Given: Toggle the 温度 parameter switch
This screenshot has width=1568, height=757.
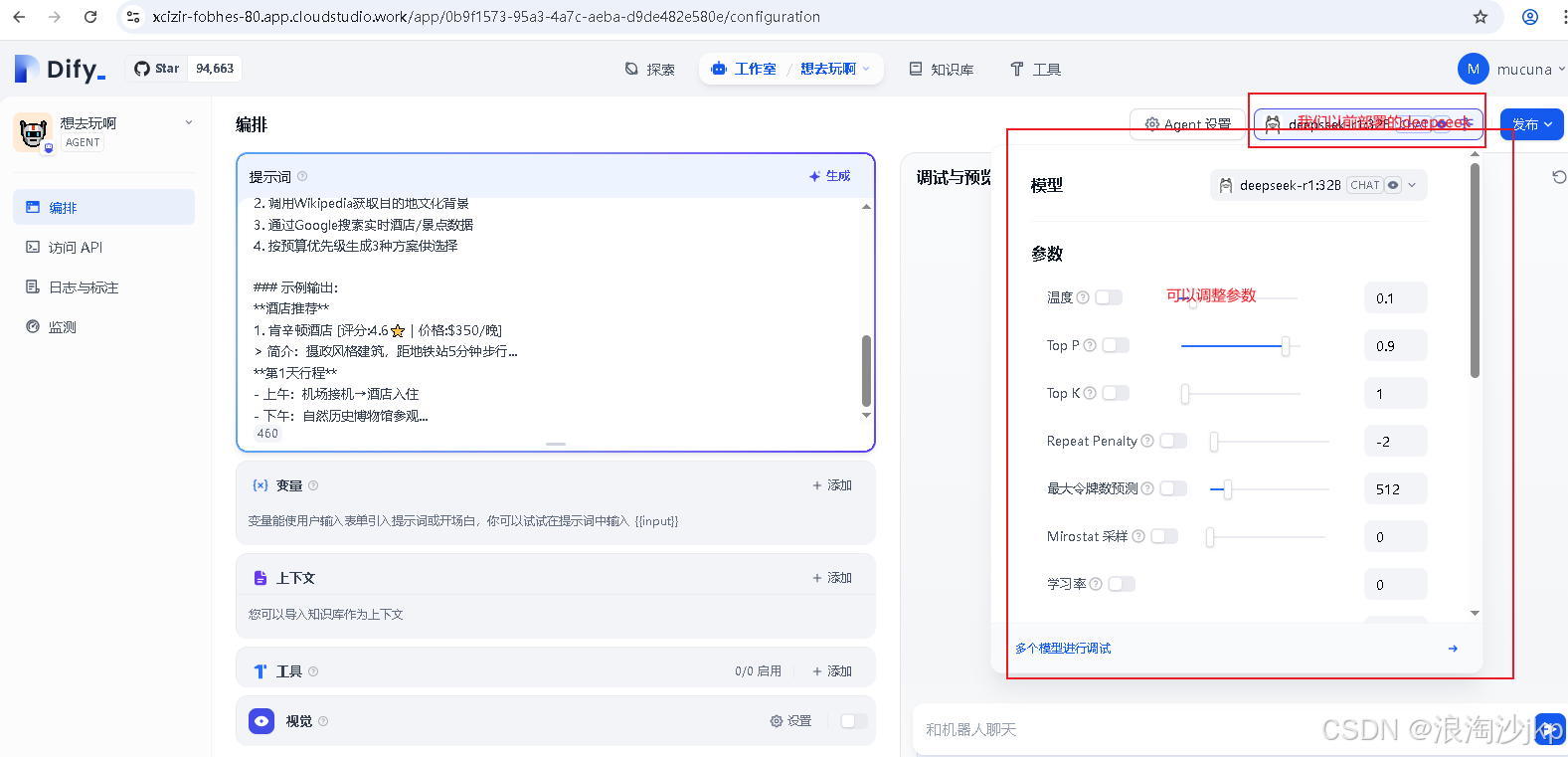Looking at the screenshot, I should 1109,297.
